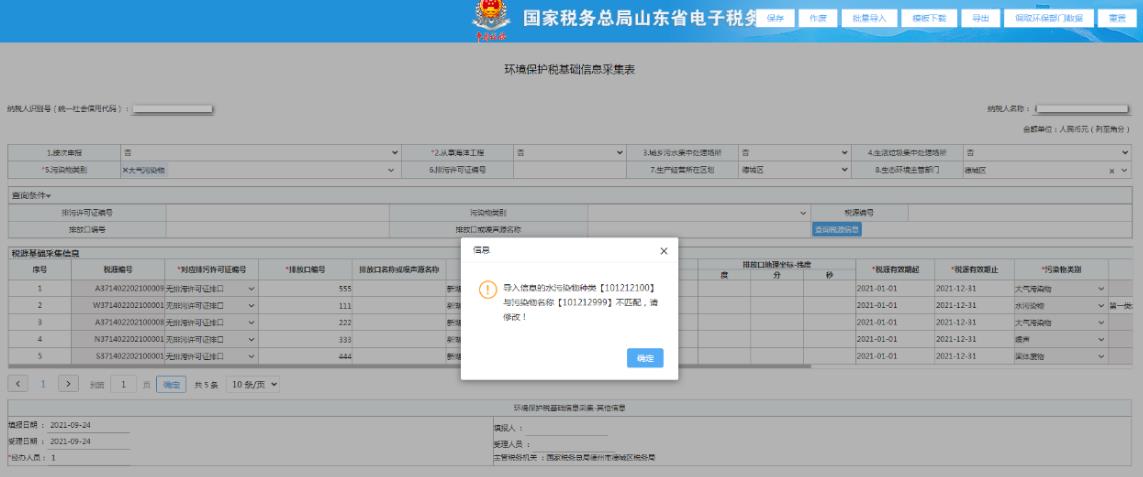
Task: Collapse the 查询条件 section
Action: click(31, 194)
